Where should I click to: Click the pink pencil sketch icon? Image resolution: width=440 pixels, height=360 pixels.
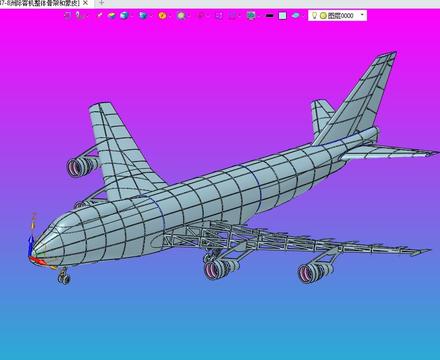click(x=99, y=15)
